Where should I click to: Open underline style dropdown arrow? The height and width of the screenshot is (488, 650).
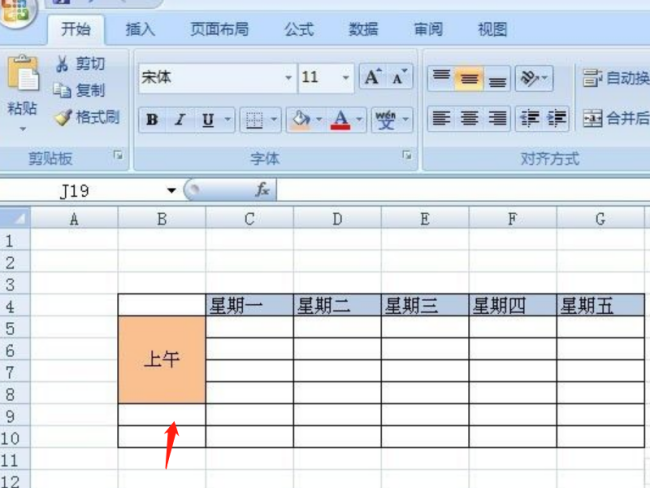(x=228, y=120)
